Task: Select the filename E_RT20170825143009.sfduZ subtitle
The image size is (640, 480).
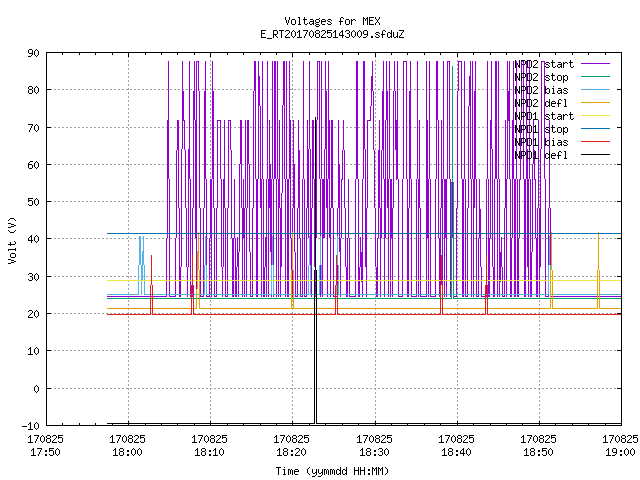Action: tap(332, 34)
